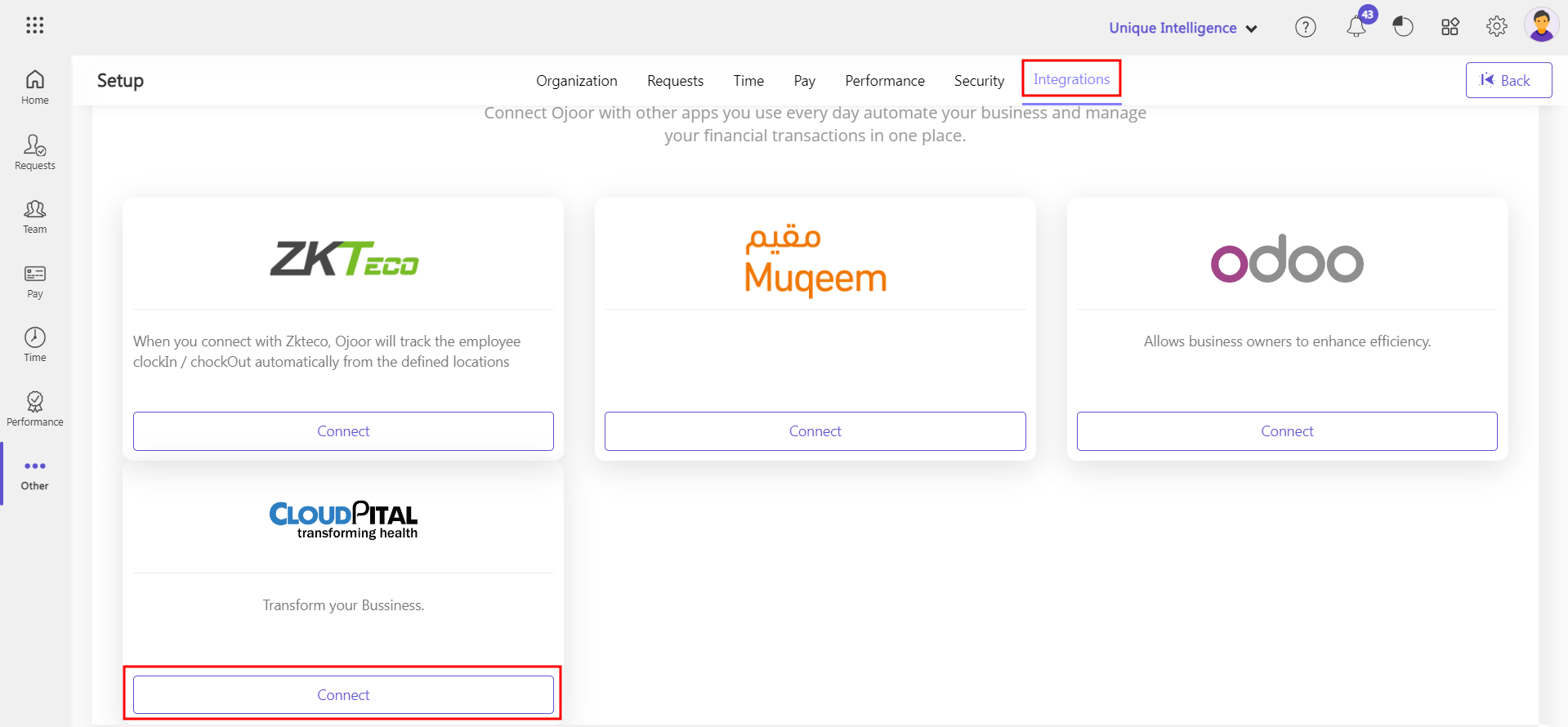
Task: Click the Setup page title
Action: click(120, 81)
